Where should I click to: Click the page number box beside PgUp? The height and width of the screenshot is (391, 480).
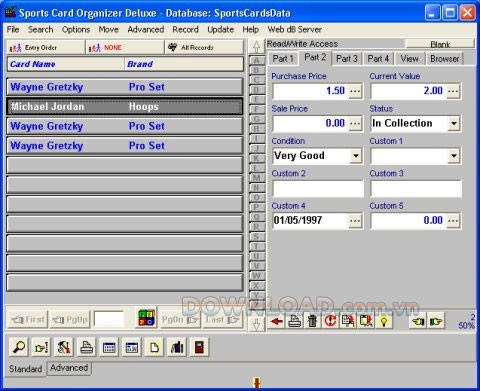tap(109, 319)
